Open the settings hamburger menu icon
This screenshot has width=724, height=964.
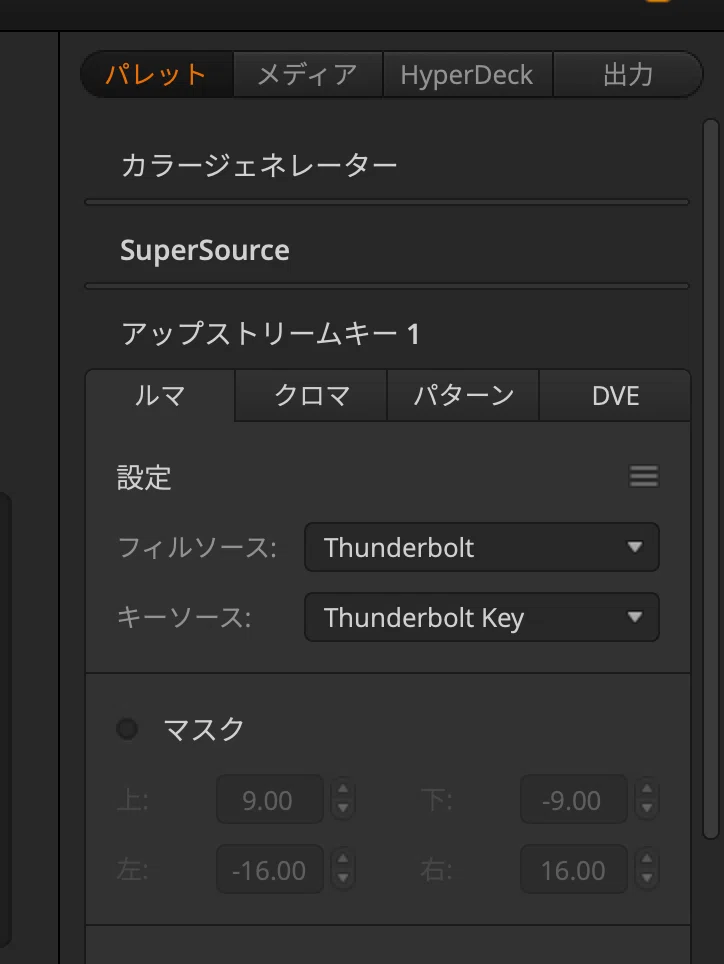pos(643,476)
